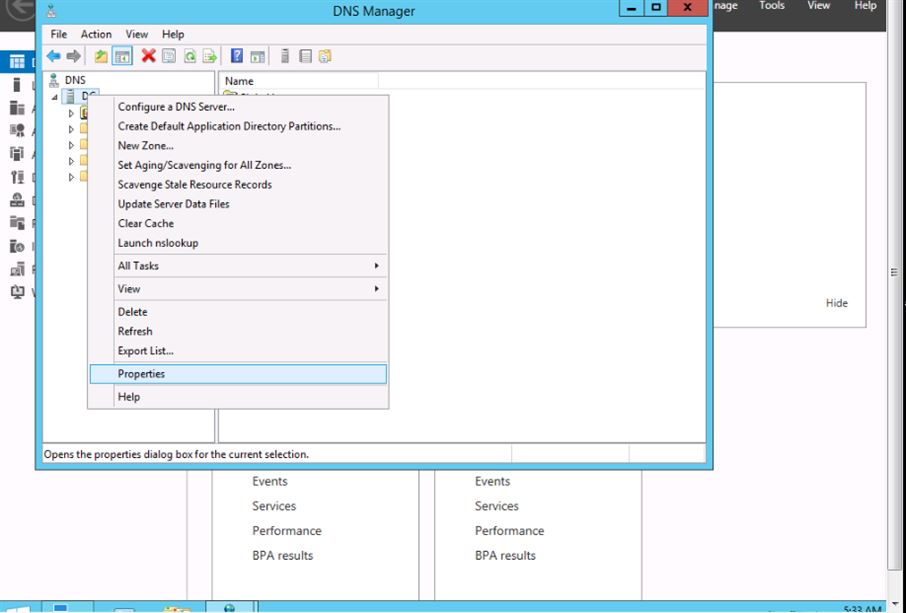Select the certificate ribbon AD CS sidebar icon
Viewport: 906px width, 613px height.
coord(17,131)
